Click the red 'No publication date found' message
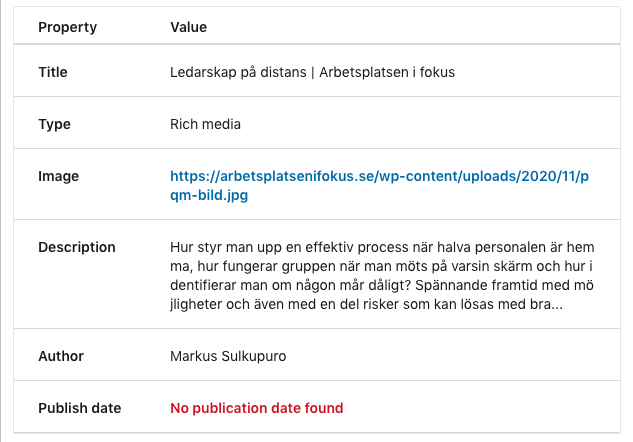The height and width of the screenshot is (442, 633). [257, 408]
